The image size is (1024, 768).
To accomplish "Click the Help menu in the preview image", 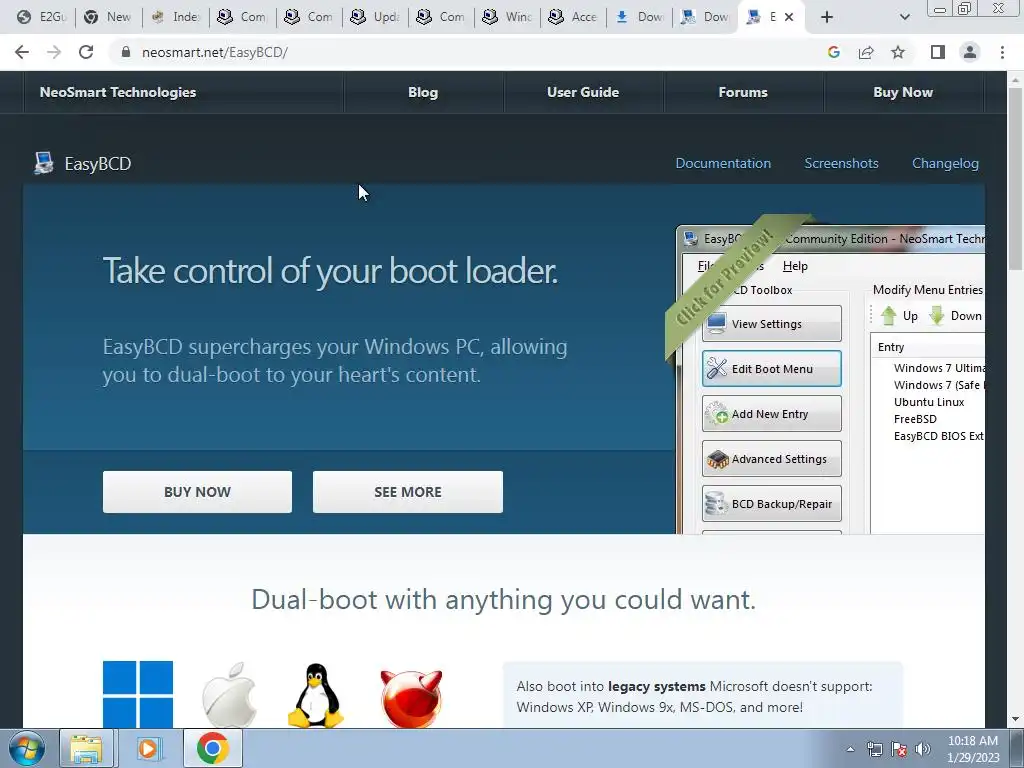I will tap(795, 266).
